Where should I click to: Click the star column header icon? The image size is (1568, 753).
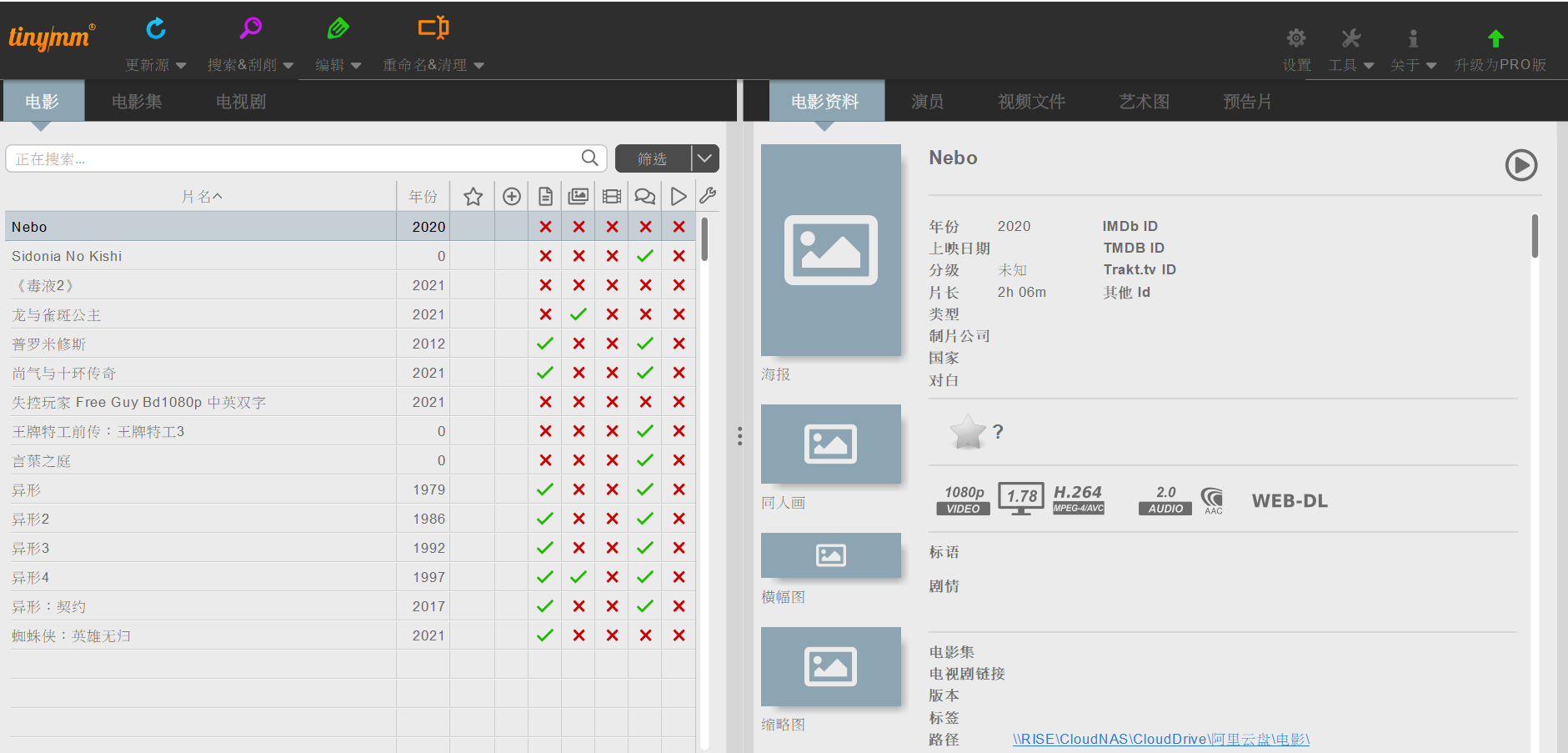[x=473, y=196]
